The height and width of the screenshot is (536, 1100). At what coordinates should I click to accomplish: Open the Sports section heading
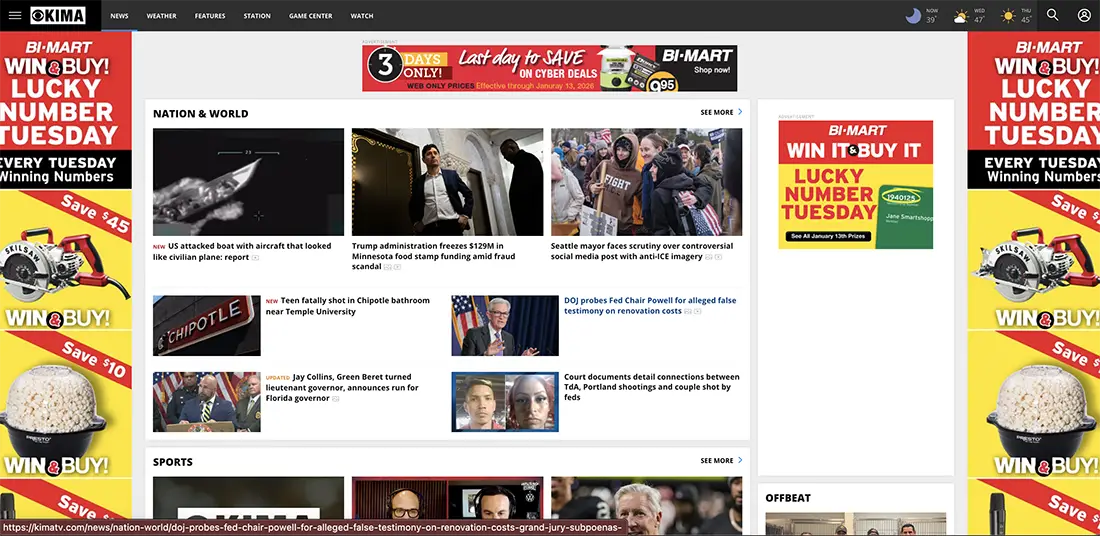pyautogui.click(x=173, y=462)
